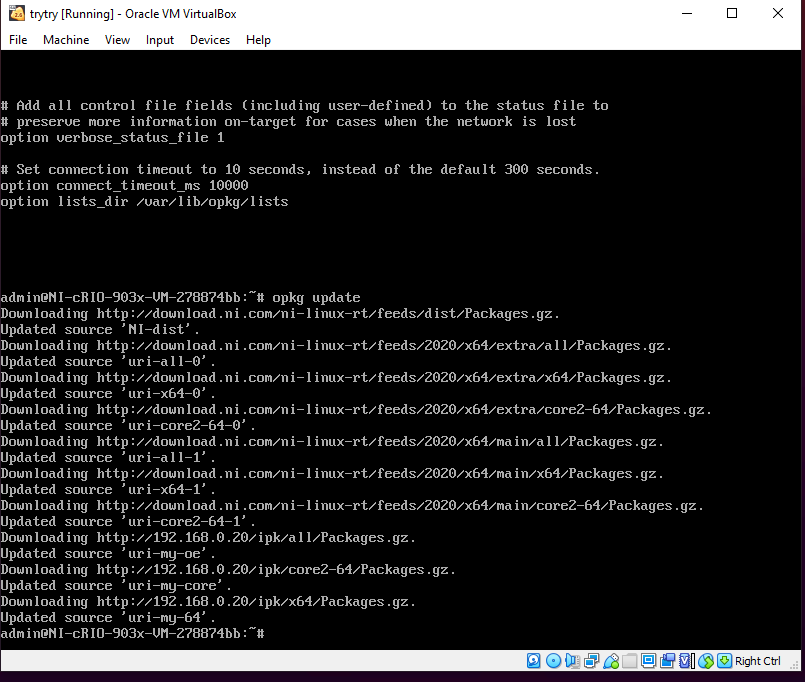Screen dimensions: 805x682
Task: Maximize the VirtualBox window
Action: point(732,13)
